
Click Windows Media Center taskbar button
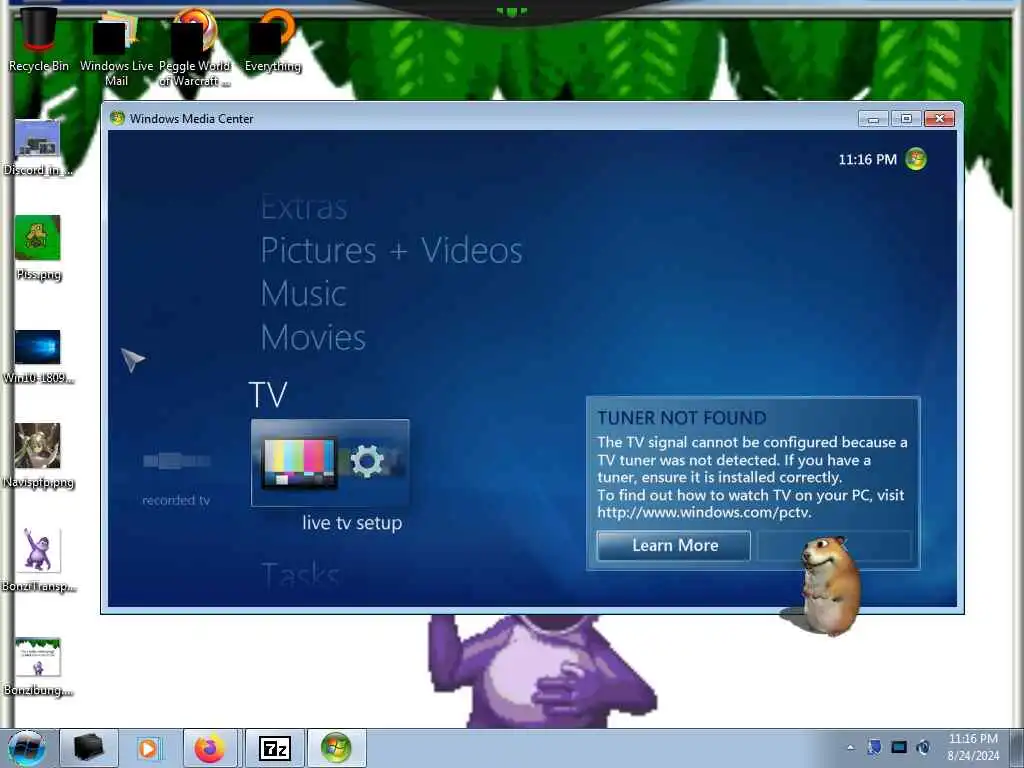pyautogui.click(x=336, y=748)
